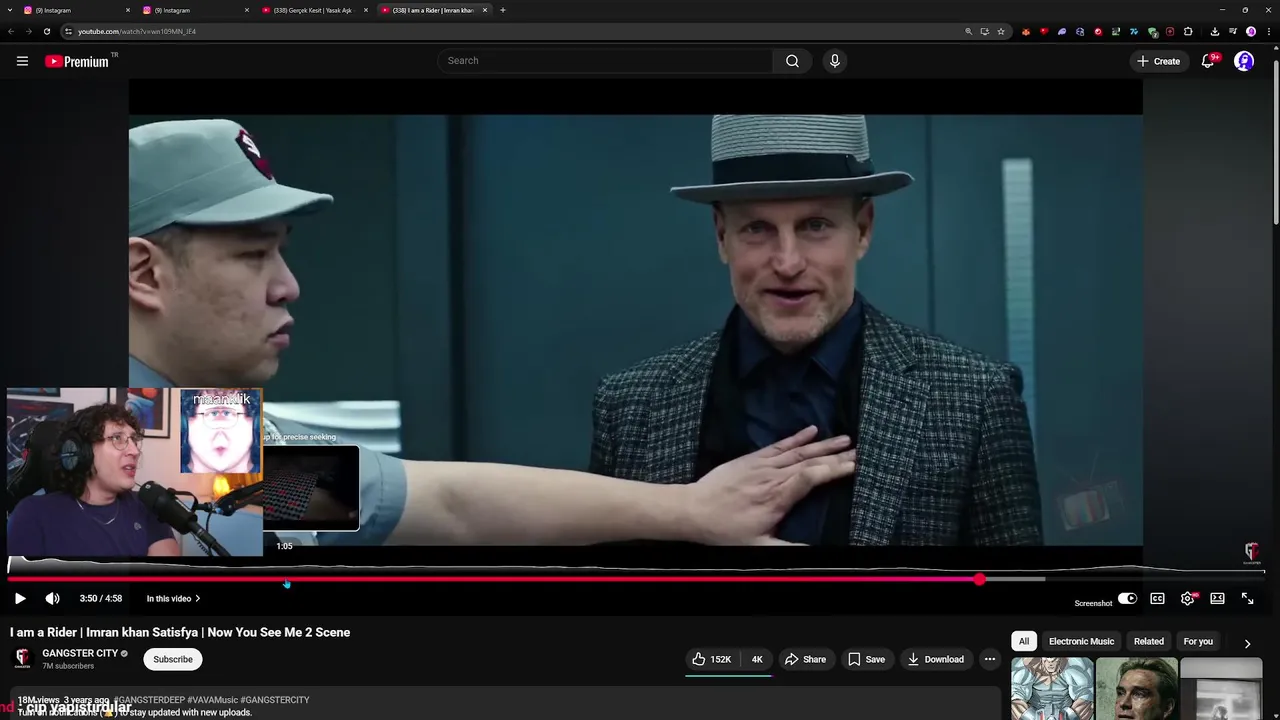Enter fullscreen mode
Screen dimensions: 1280x720
[x=1247, y=598]
